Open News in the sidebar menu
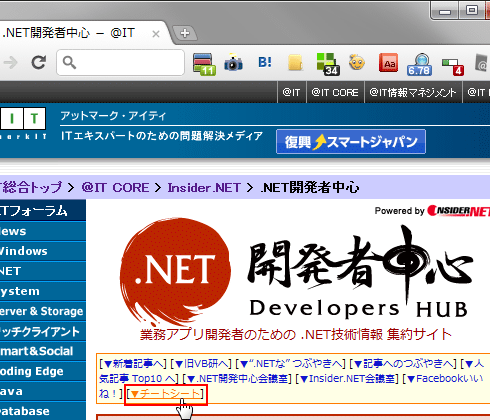 pos(43,231)
